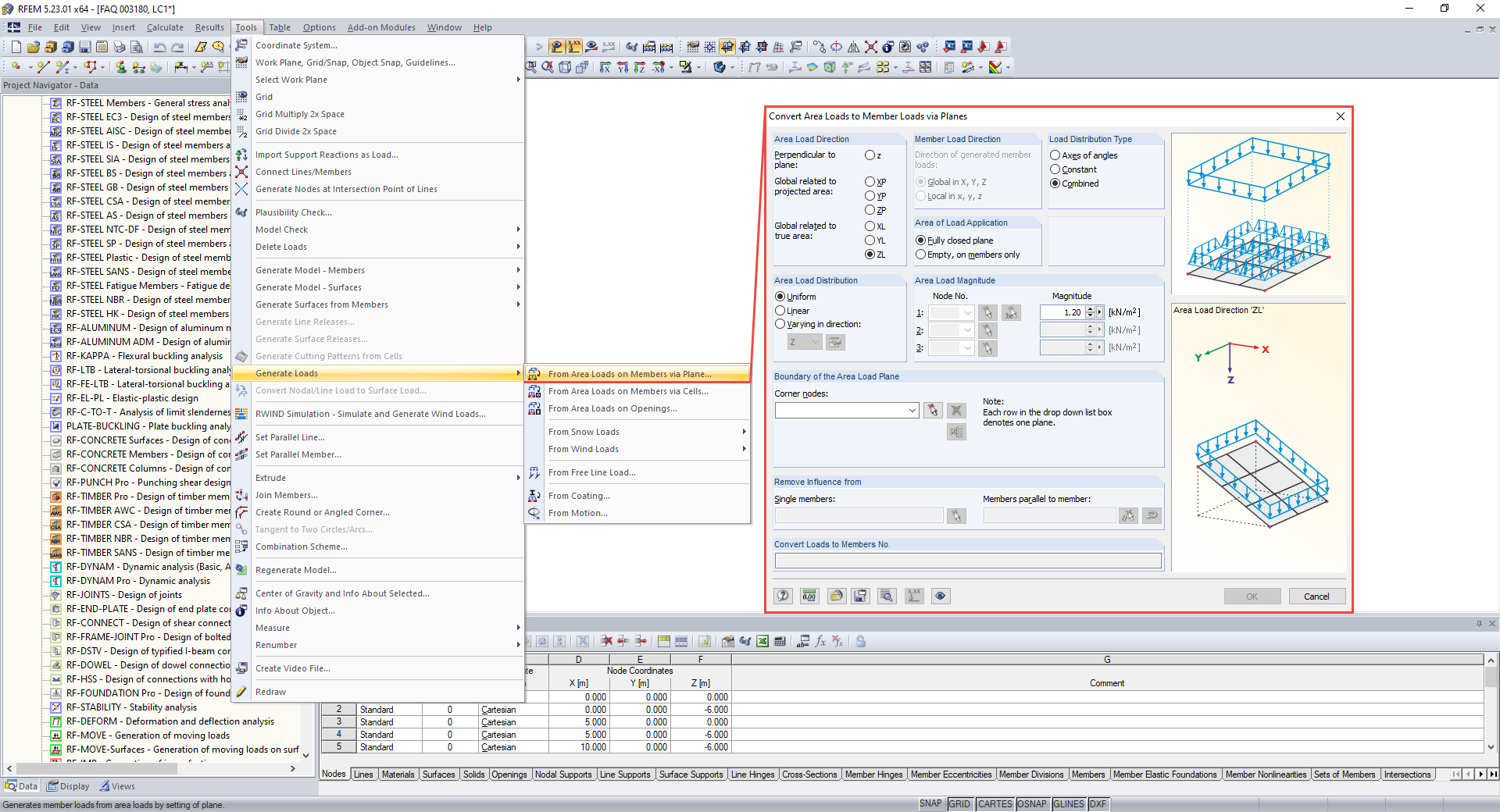Open units and decimal places settings icon
Screen dimensions: 1500x812
tap(809, 596)
